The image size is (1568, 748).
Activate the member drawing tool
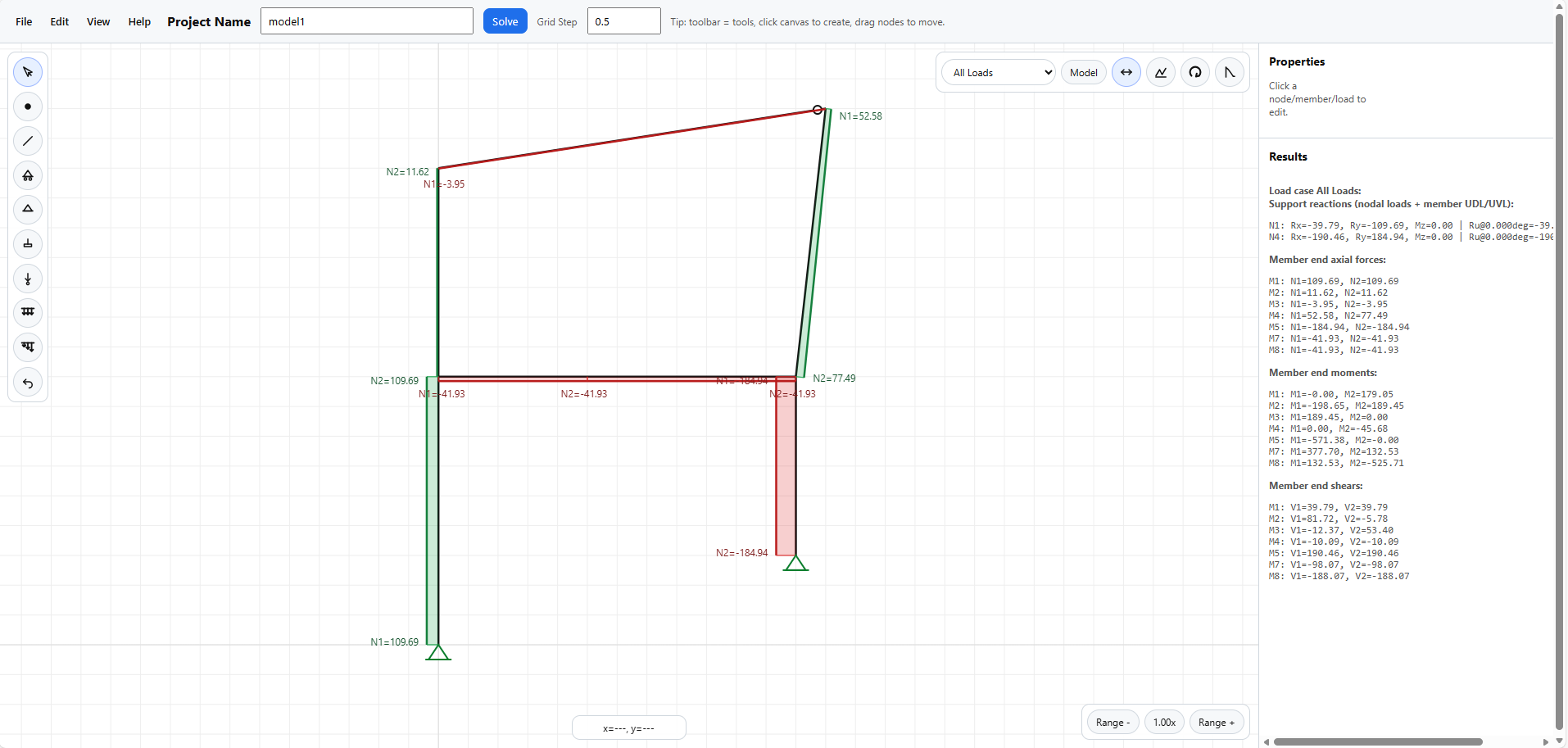(x=28, y=141)
